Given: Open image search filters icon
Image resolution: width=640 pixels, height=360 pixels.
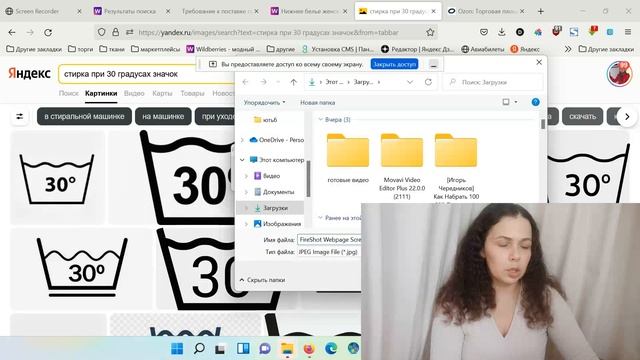Looking at the screenshot, I should [x=20, y=116].
